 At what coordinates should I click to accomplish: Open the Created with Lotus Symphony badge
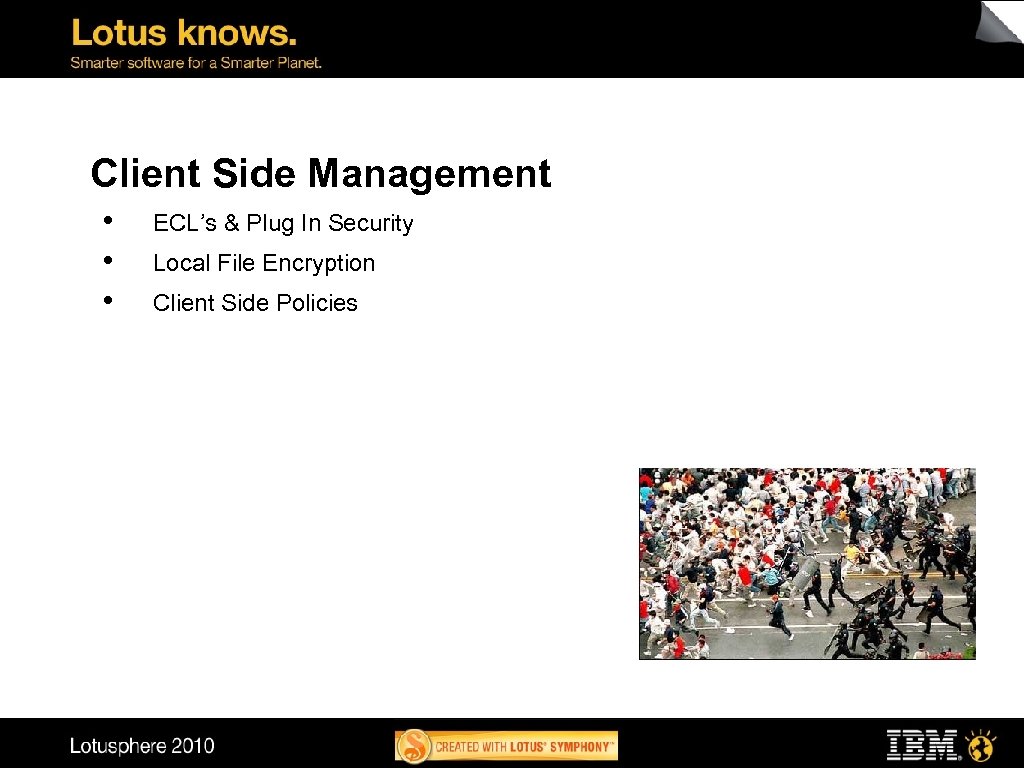coord(505,745)
